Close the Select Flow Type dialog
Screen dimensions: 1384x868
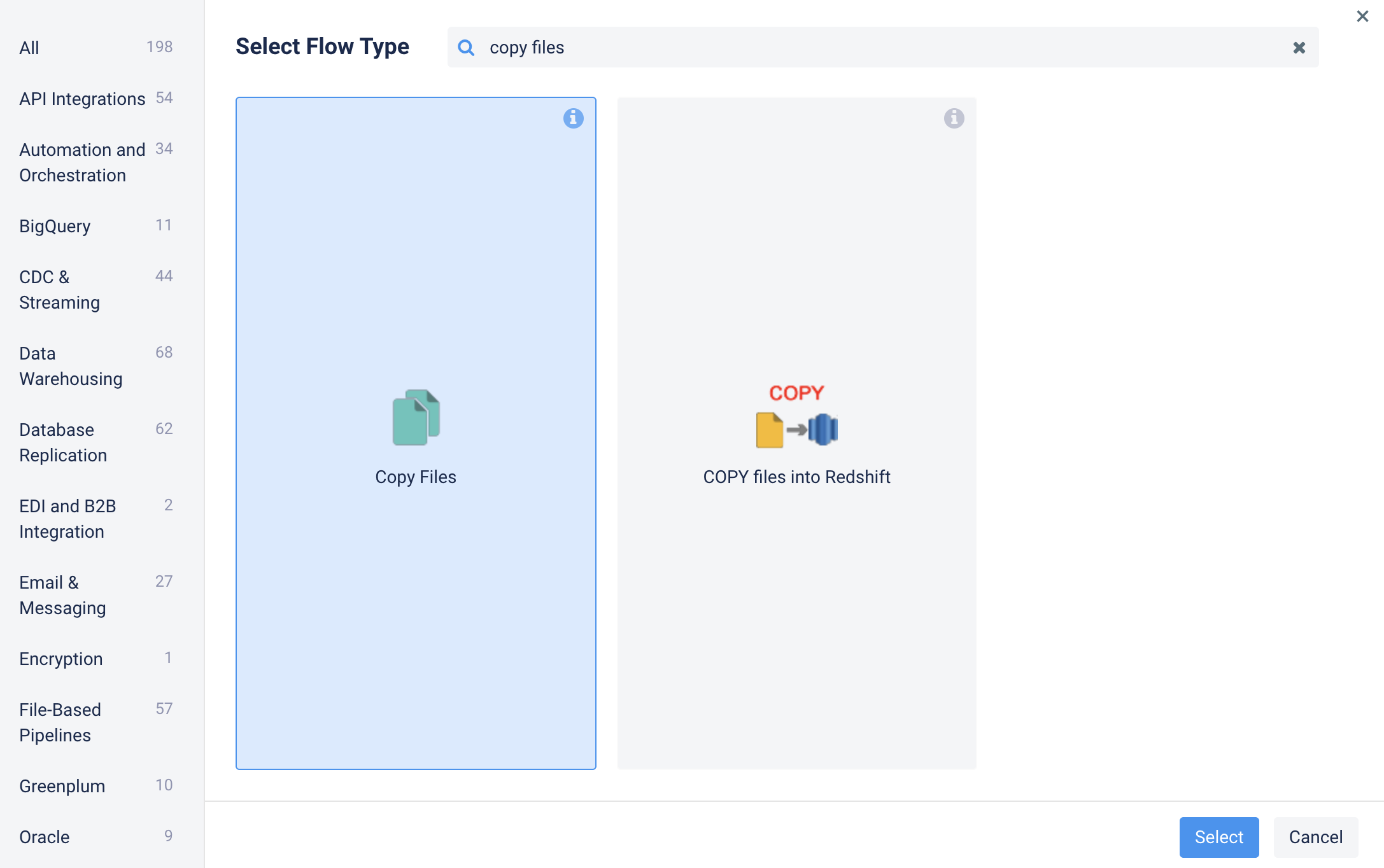pyautogui.click(x=1362, y=16)
